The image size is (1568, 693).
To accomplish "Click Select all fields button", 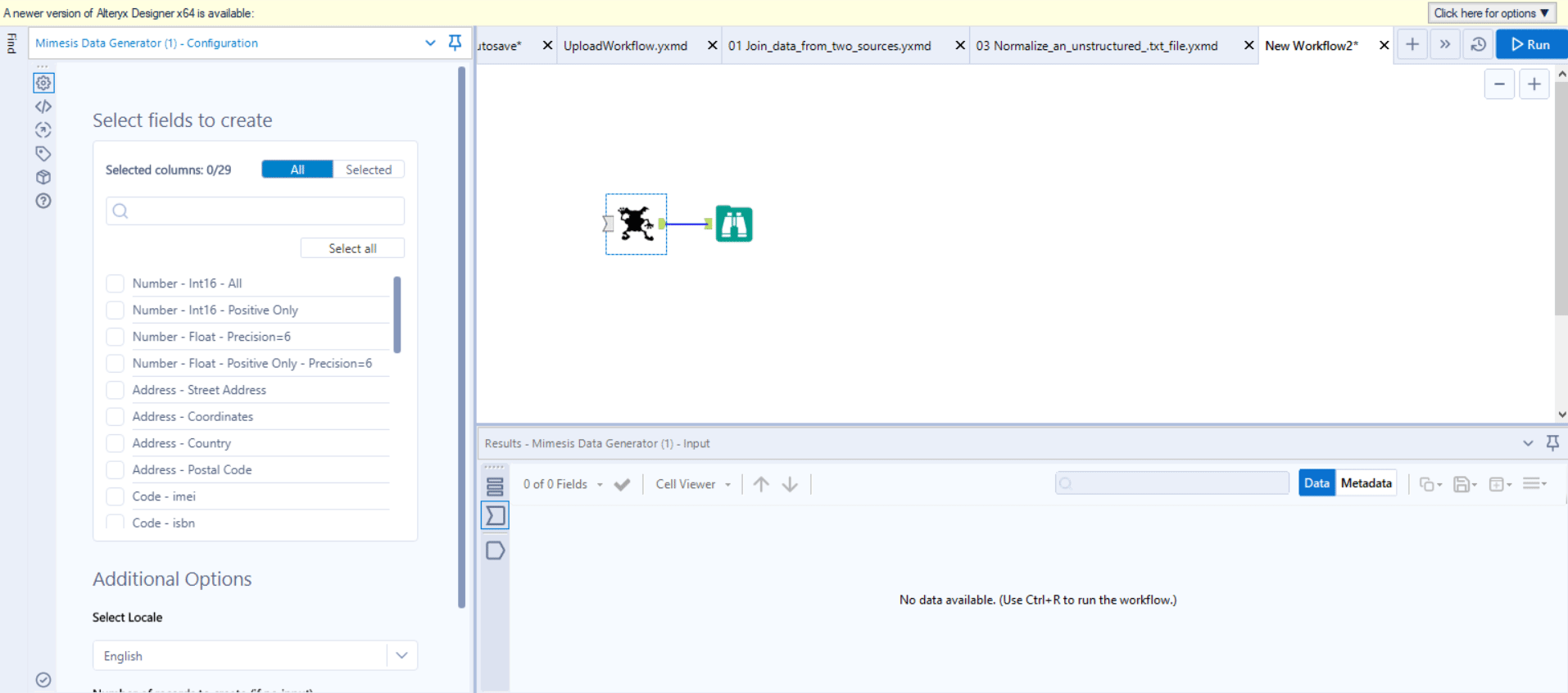I will [x=352, y=248].
